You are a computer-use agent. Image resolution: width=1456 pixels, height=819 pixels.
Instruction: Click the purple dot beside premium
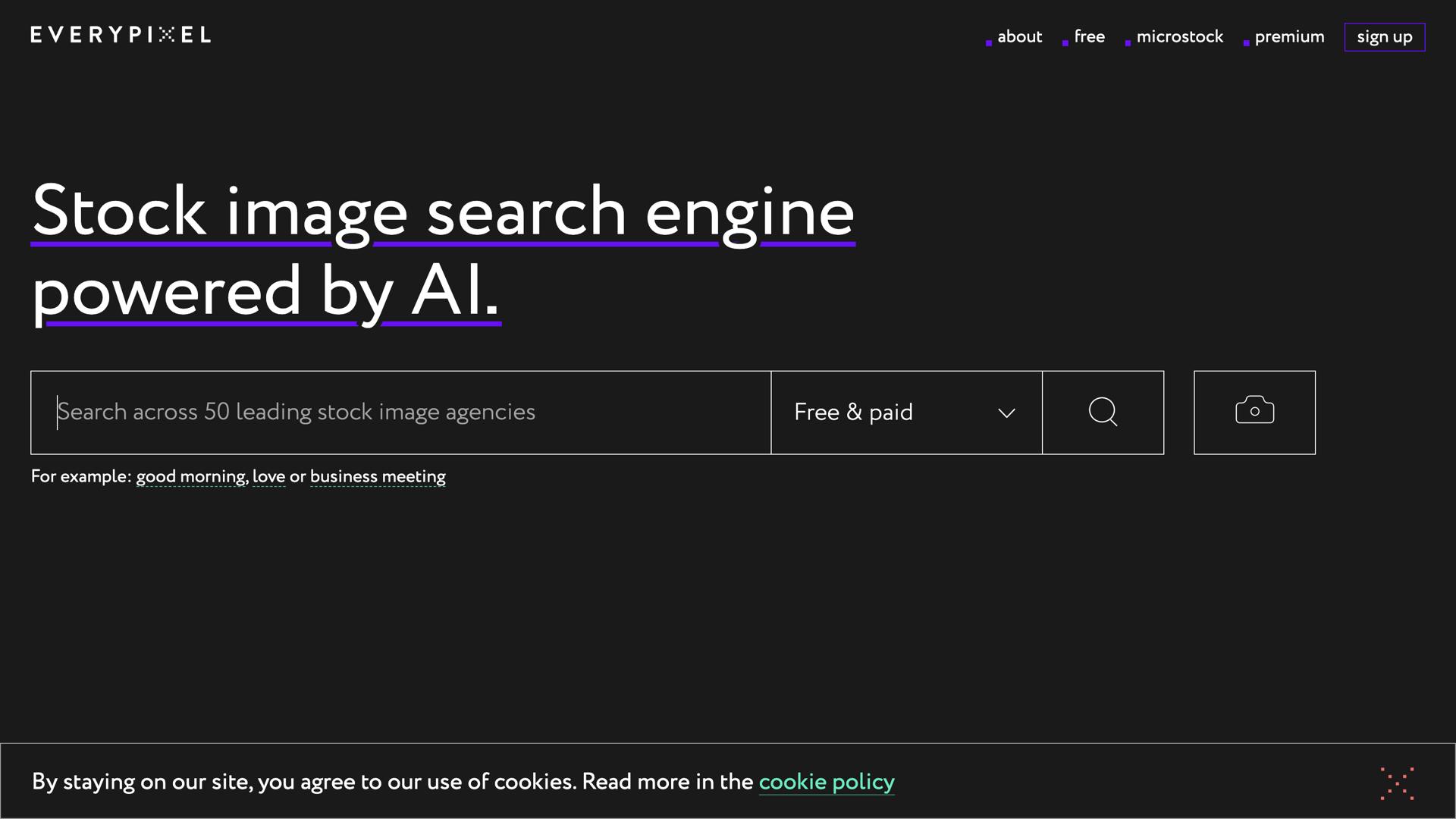1246,43
